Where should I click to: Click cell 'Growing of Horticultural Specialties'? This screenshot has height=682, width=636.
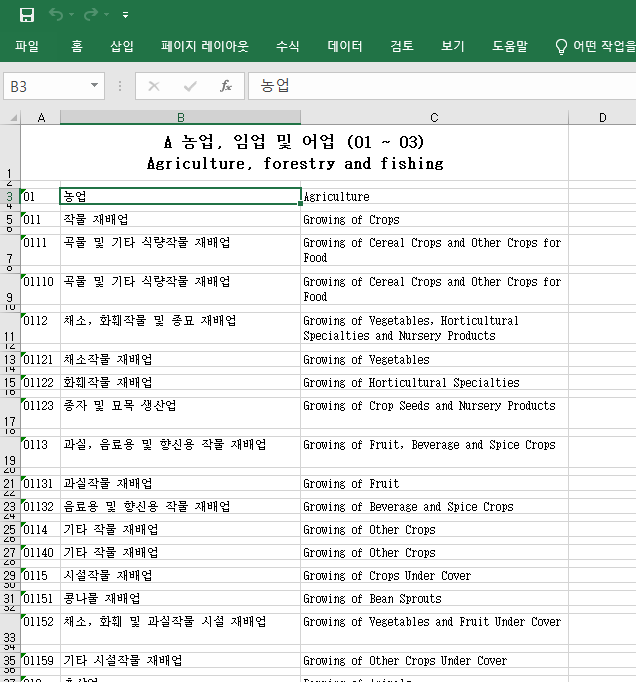point(434,382)
